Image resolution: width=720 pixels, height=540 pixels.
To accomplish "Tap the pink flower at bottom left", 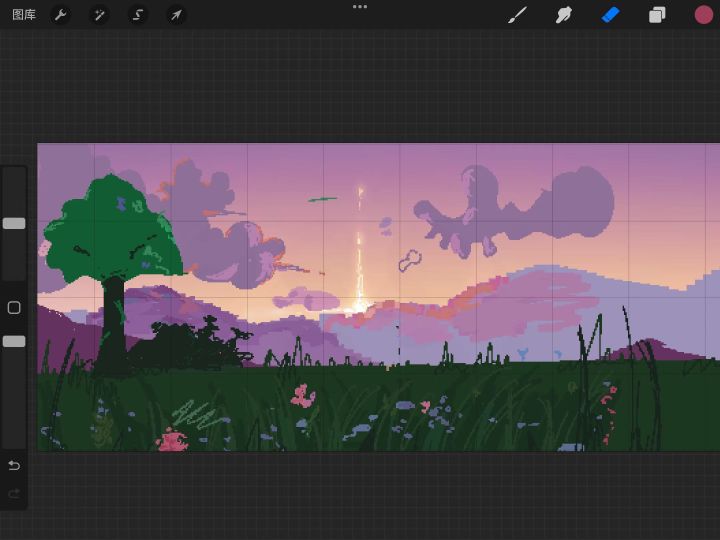I will click(x=172, y=440).
